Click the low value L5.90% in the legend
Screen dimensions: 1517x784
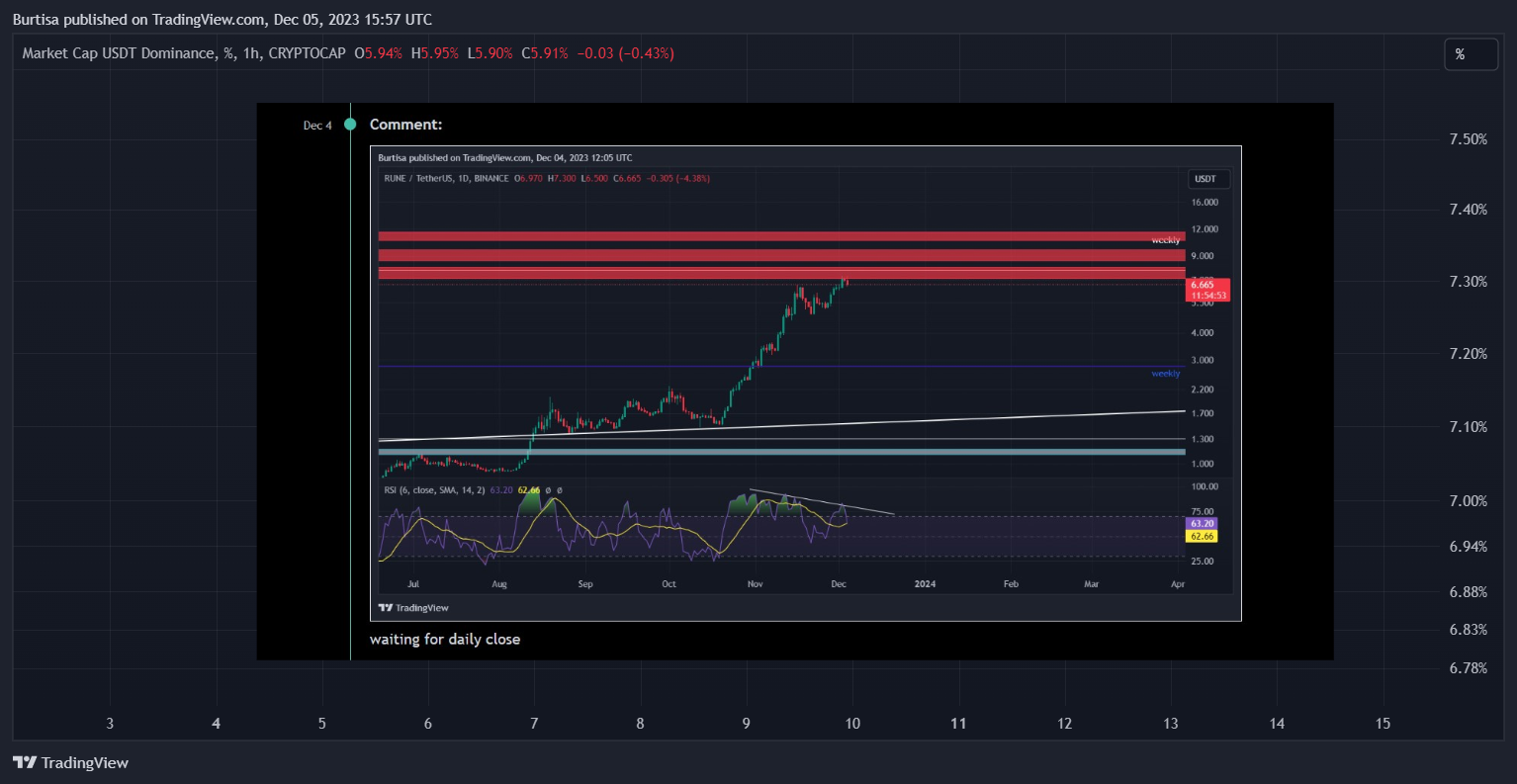491,53
